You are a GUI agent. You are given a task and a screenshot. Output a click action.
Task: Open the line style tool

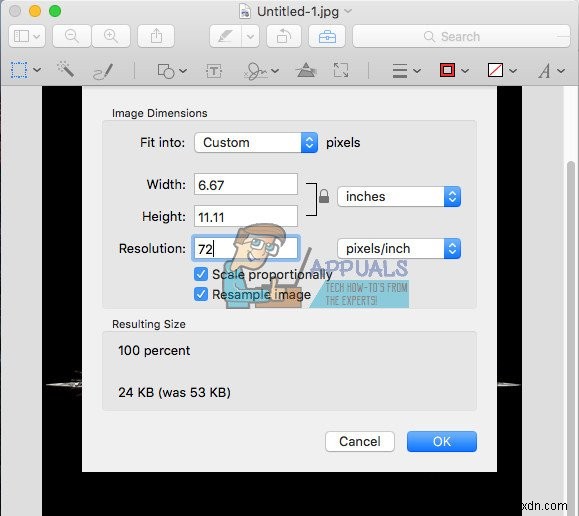[x=400, y=71]
